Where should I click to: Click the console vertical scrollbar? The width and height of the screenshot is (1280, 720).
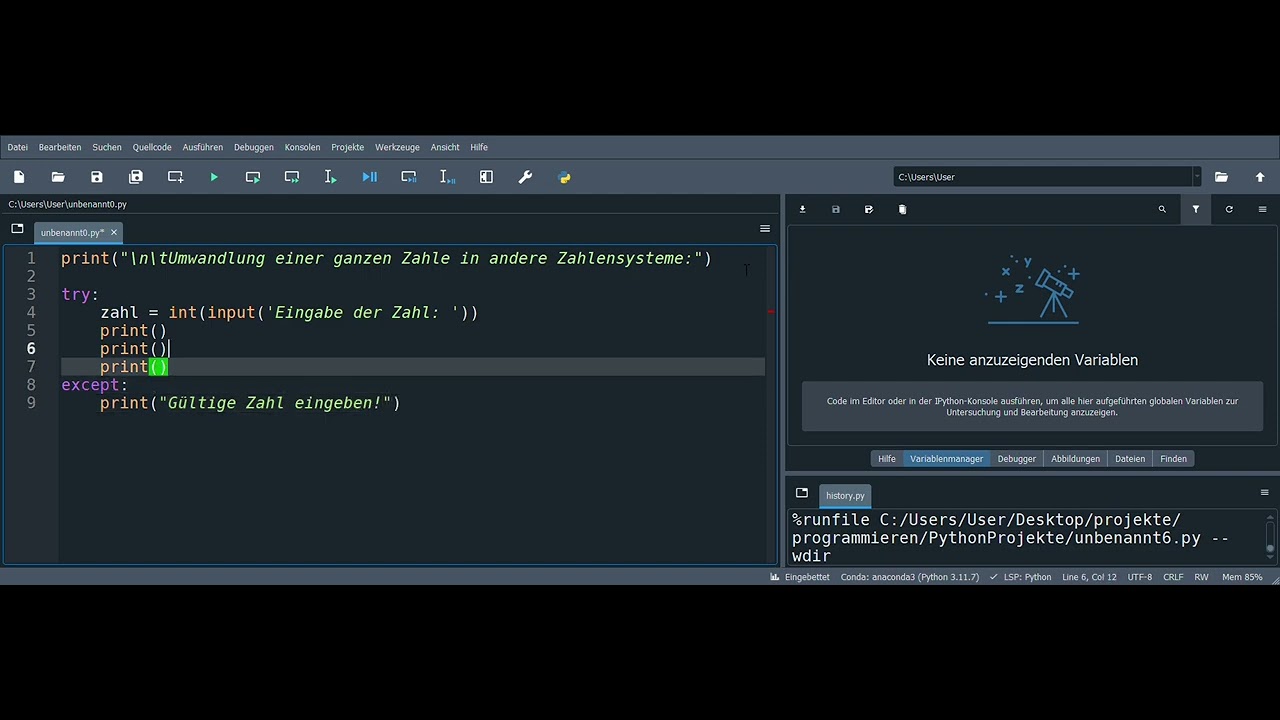[x=1271, y=537]
